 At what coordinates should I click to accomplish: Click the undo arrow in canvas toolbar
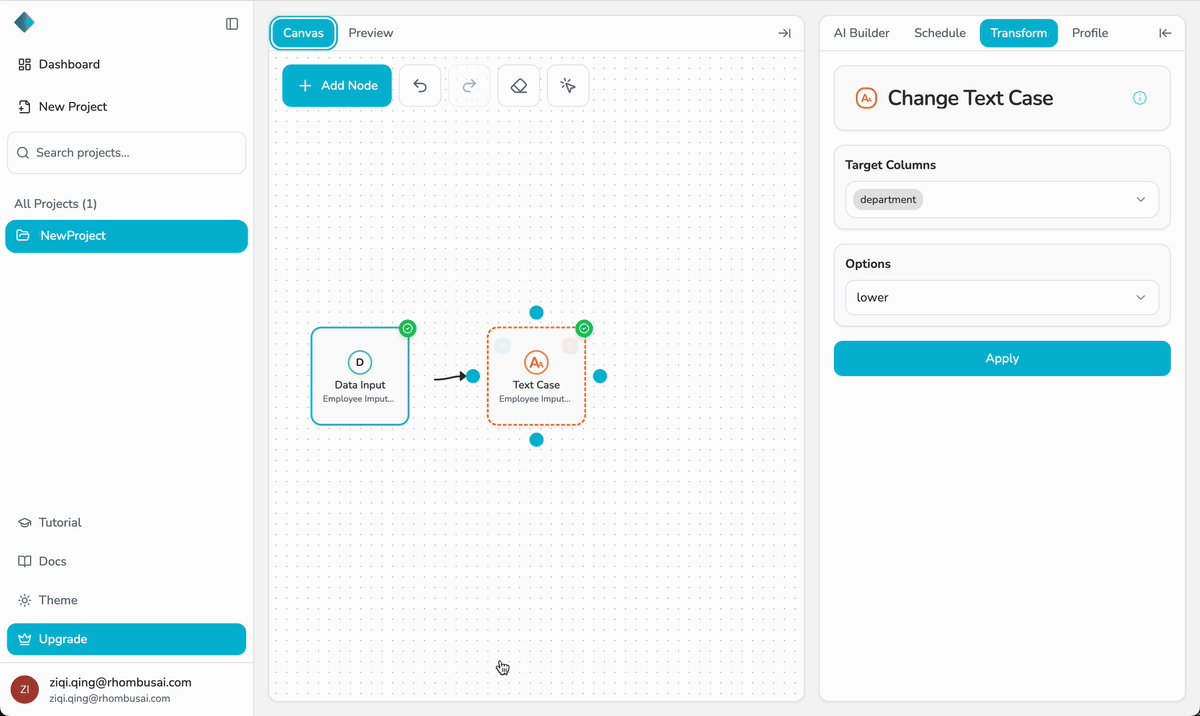420,86
